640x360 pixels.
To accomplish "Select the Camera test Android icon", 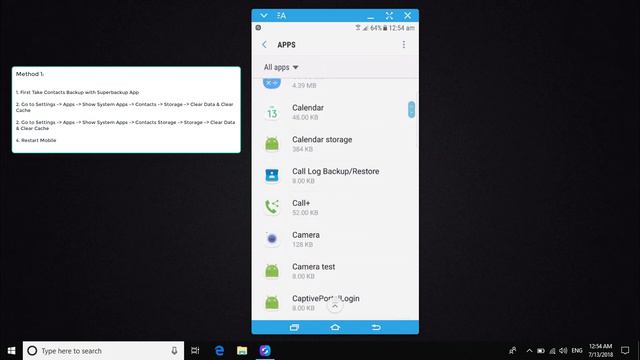I will click(x=272, y=271).
